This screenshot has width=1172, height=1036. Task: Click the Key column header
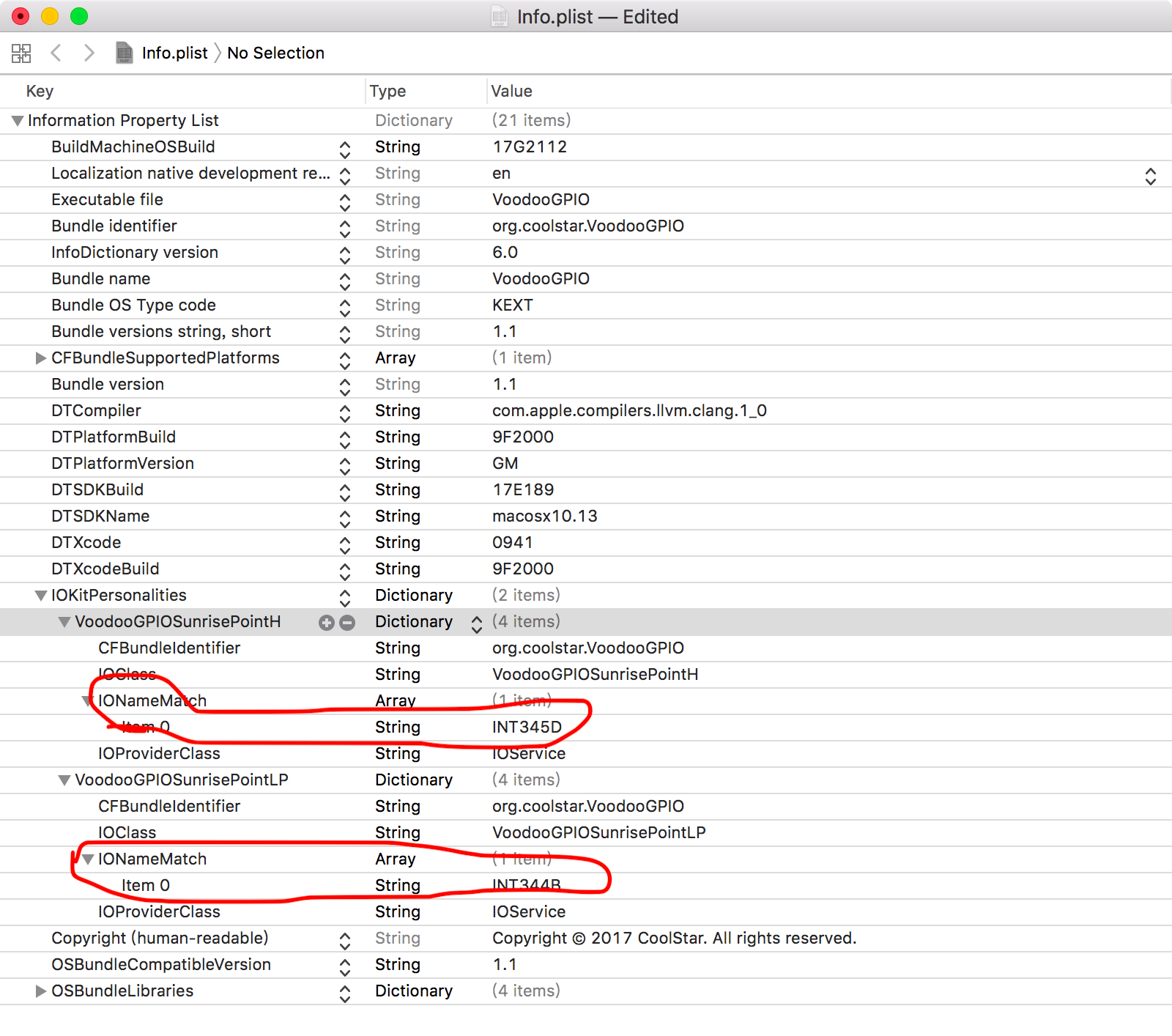pos(40,91)
